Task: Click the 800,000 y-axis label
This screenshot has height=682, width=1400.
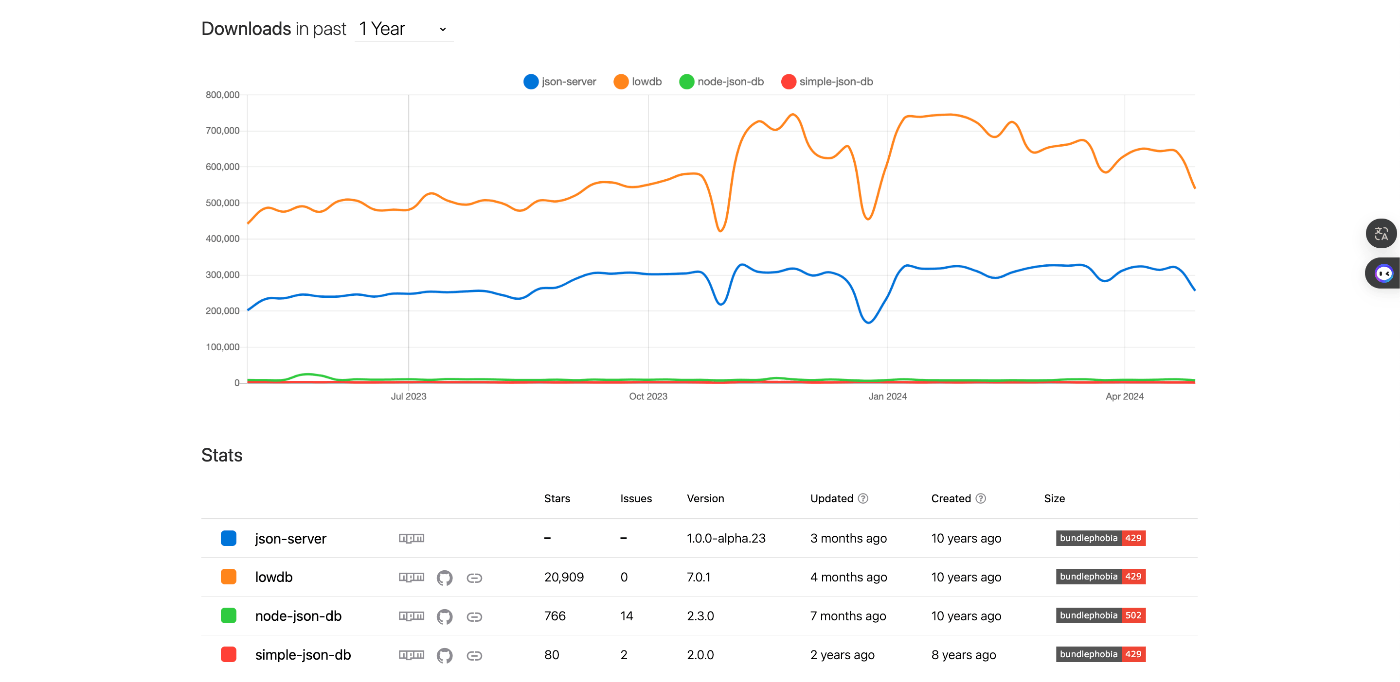Action: coord(222,95)
